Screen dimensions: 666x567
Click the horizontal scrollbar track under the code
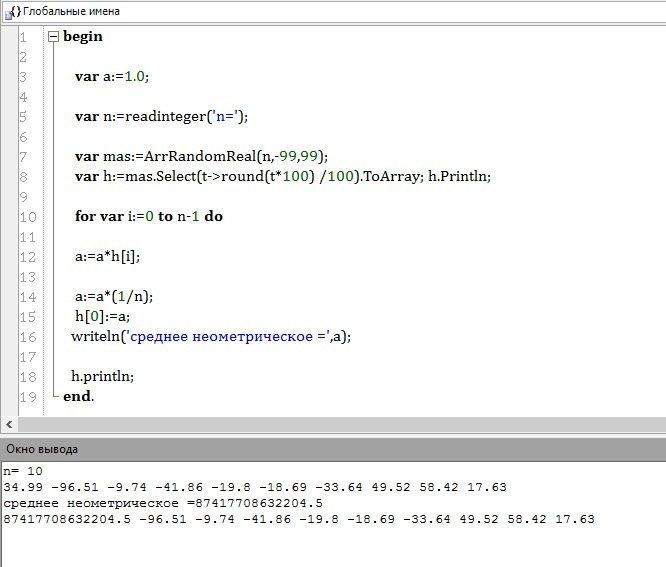click(342, 424)
